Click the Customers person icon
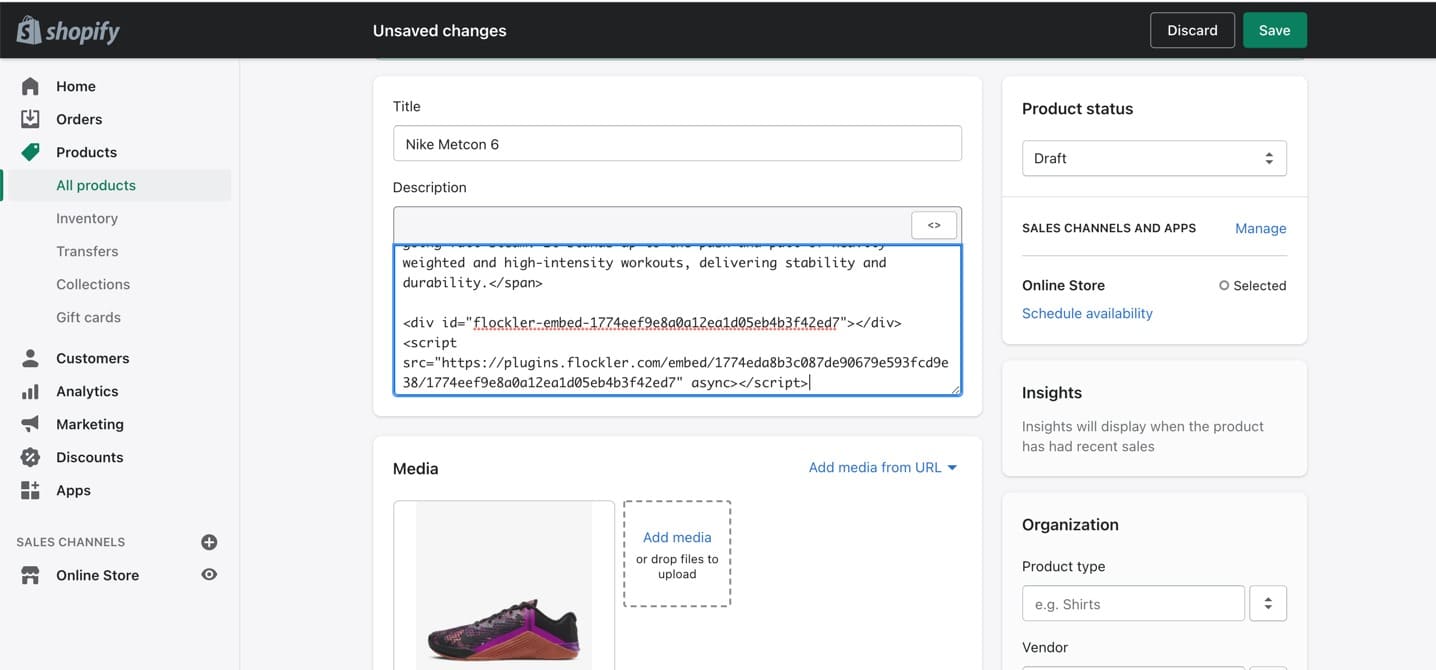 coord(30,358)
